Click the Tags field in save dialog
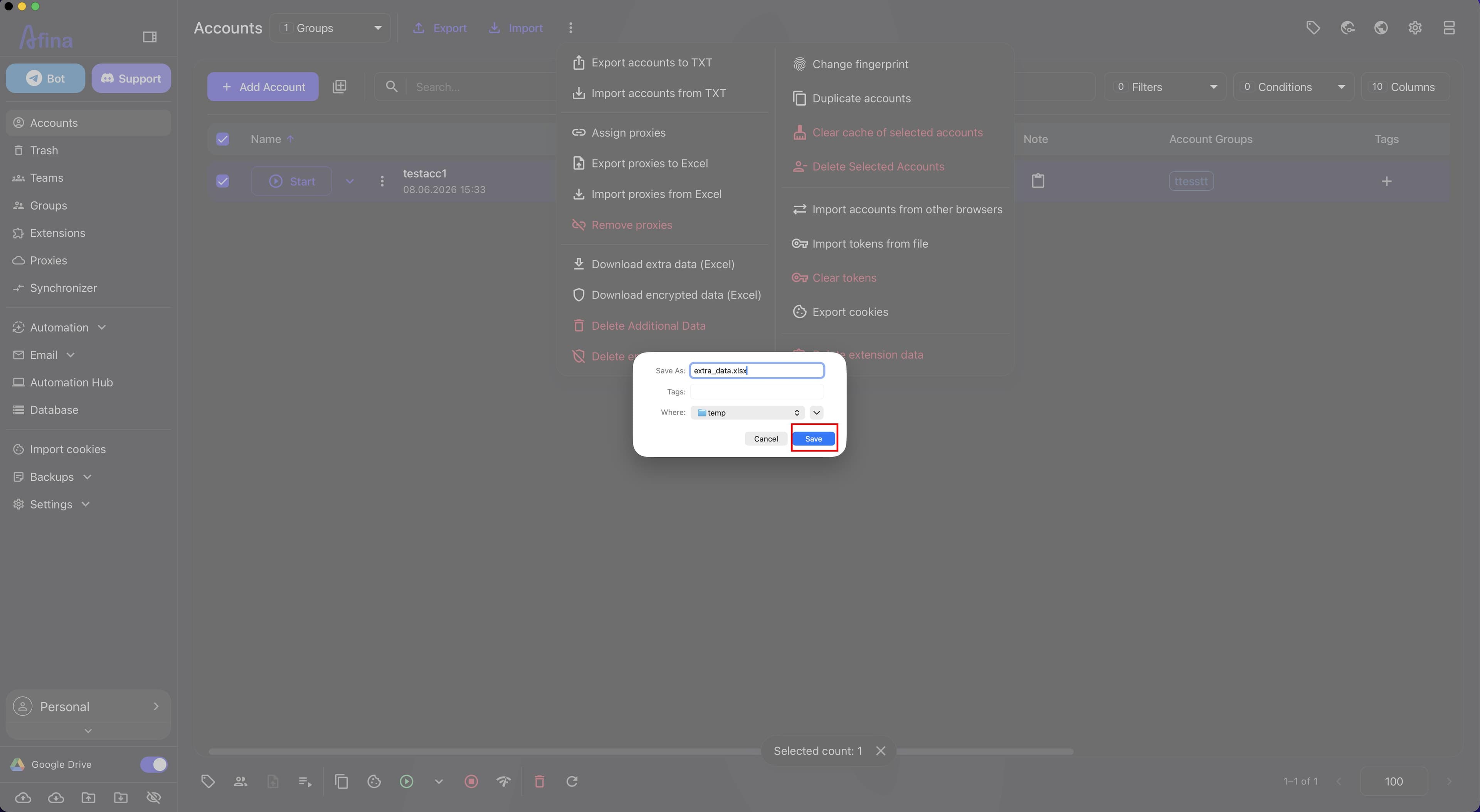Viewport: 1480px width, 812px height. pyautogui.click(x=757, y=392)
